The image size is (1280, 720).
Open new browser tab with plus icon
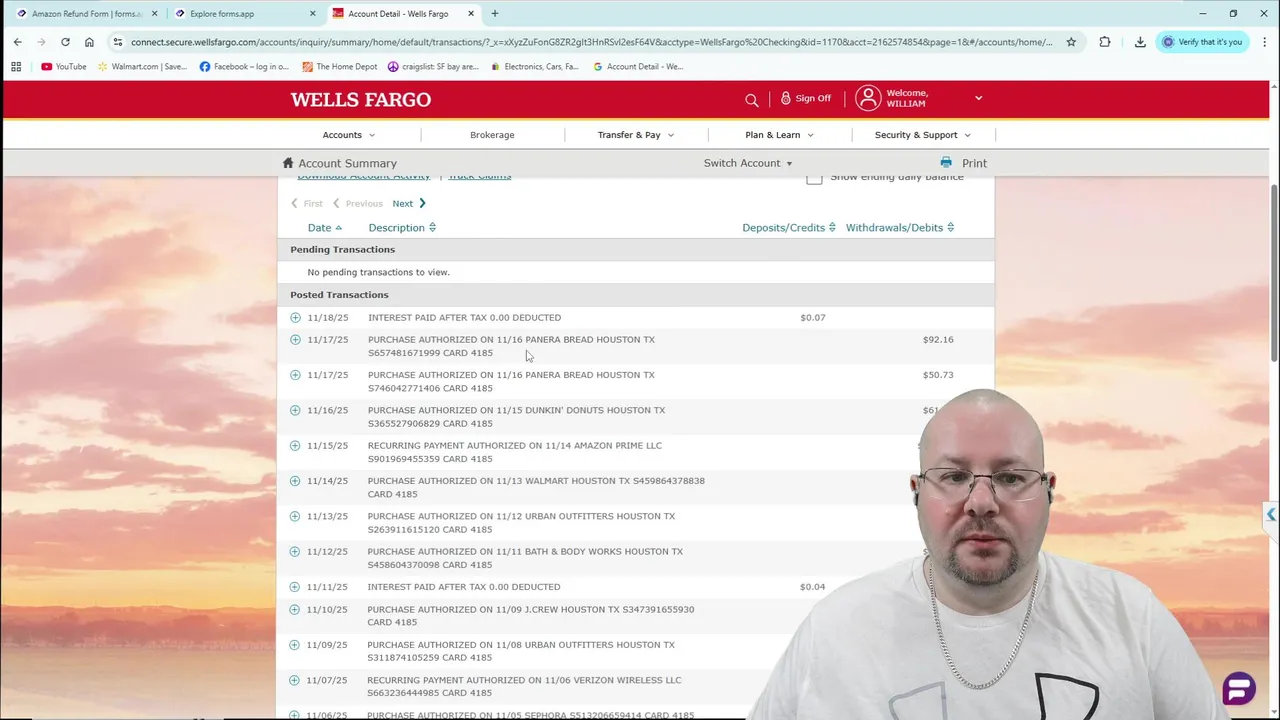click(x=494, y=14)
